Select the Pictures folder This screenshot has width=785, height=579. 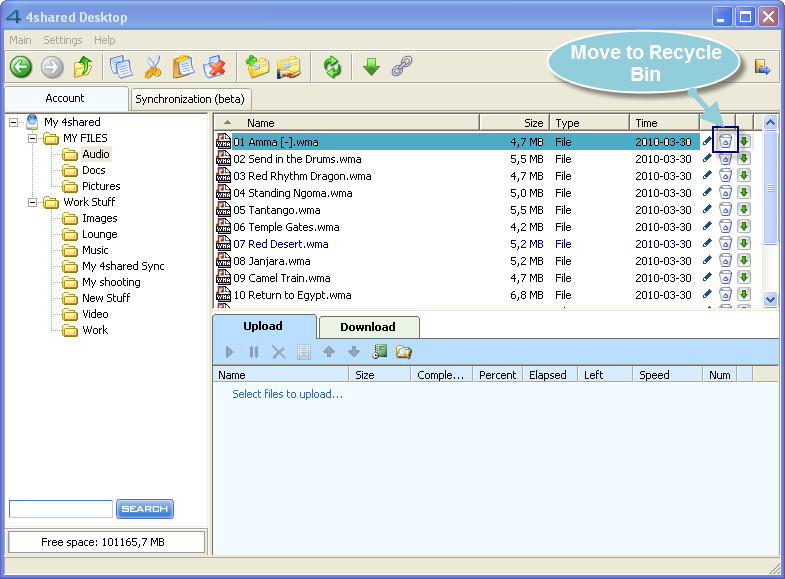click(101, 186)
